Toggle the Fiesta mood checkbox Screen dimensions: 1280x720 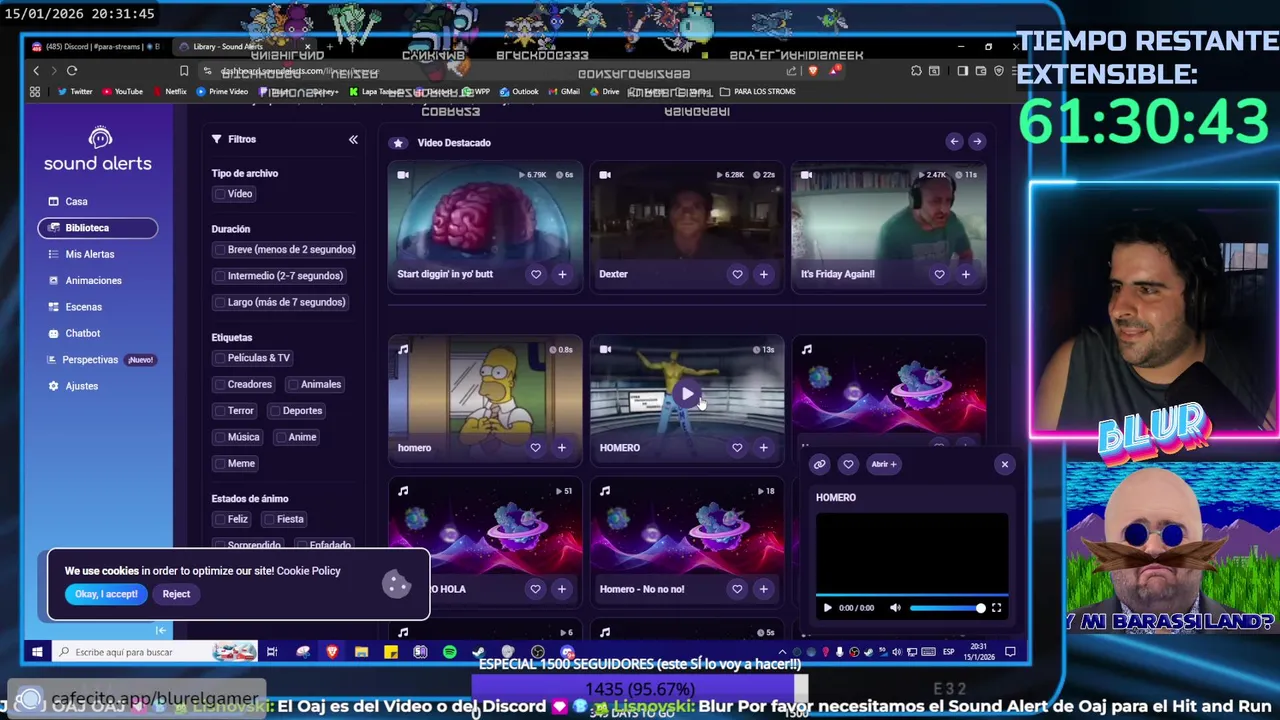[269, 519]
